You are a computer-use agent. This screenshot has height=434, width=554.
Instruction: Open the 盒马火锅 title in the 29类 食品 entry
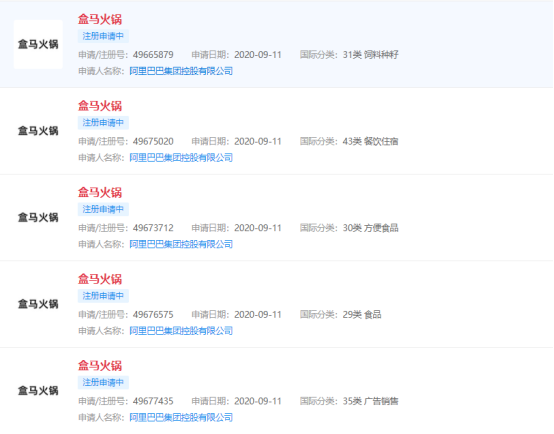click(x=100, y=279)
